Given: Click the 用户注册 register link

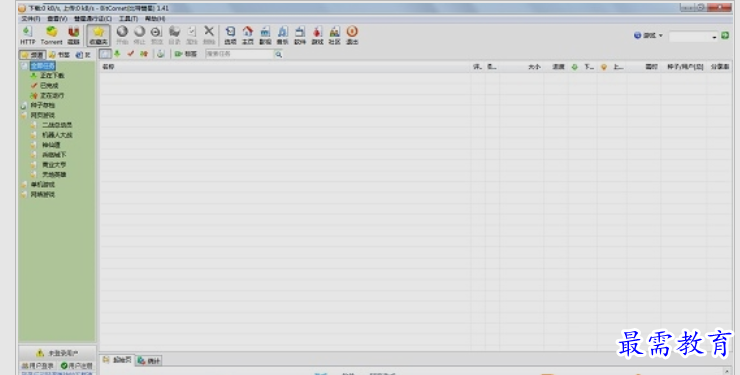Looking at the screenshot, I should [x=76, y=366].
